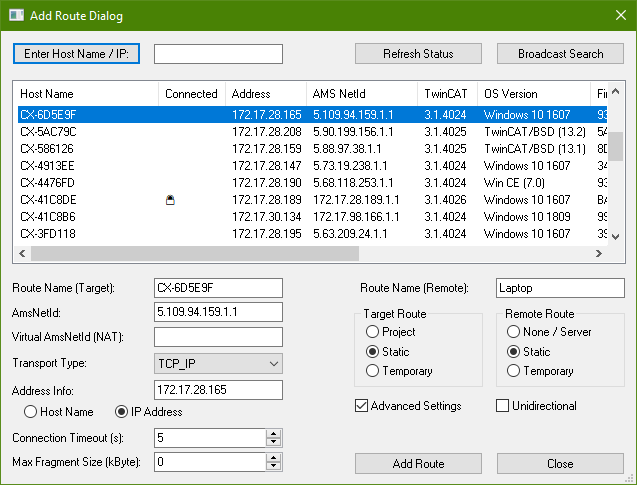The height and width of the screenshot is (485, 637).
Task: Increase Connection Timeout with up arrow
Action: (274, 433)
